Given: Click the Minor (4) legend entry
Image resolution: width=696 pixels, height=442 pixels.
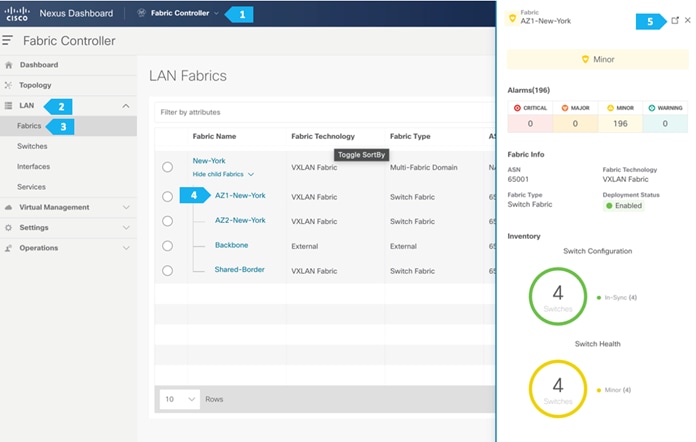Looking at the screenshot, I should (x=614, y=390).
